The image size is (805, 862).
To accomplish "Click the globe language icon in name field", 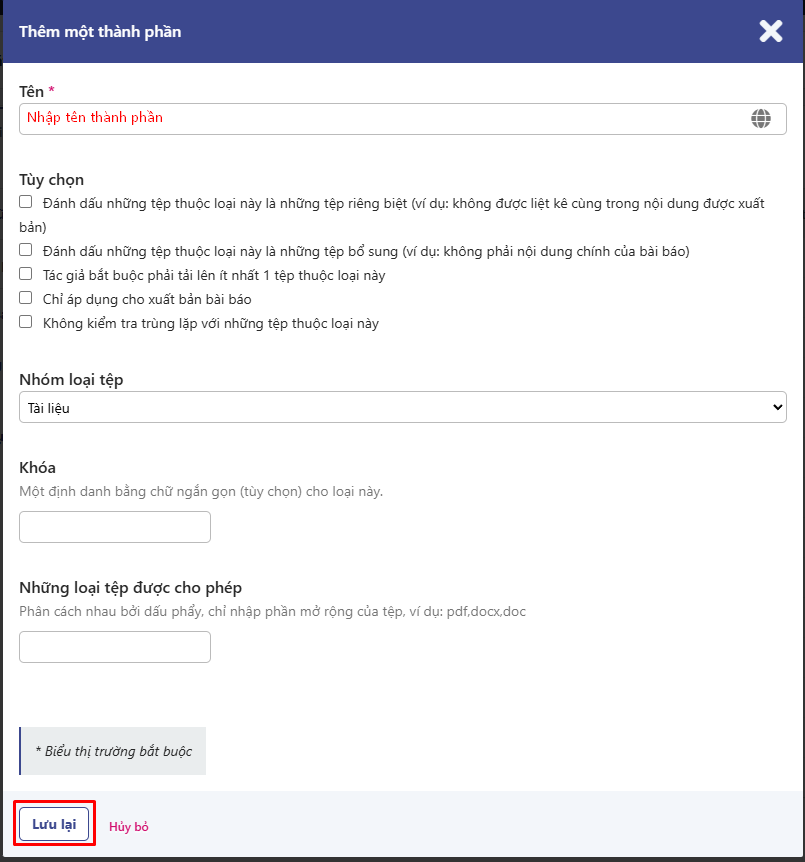I will (x=761, y=119).
